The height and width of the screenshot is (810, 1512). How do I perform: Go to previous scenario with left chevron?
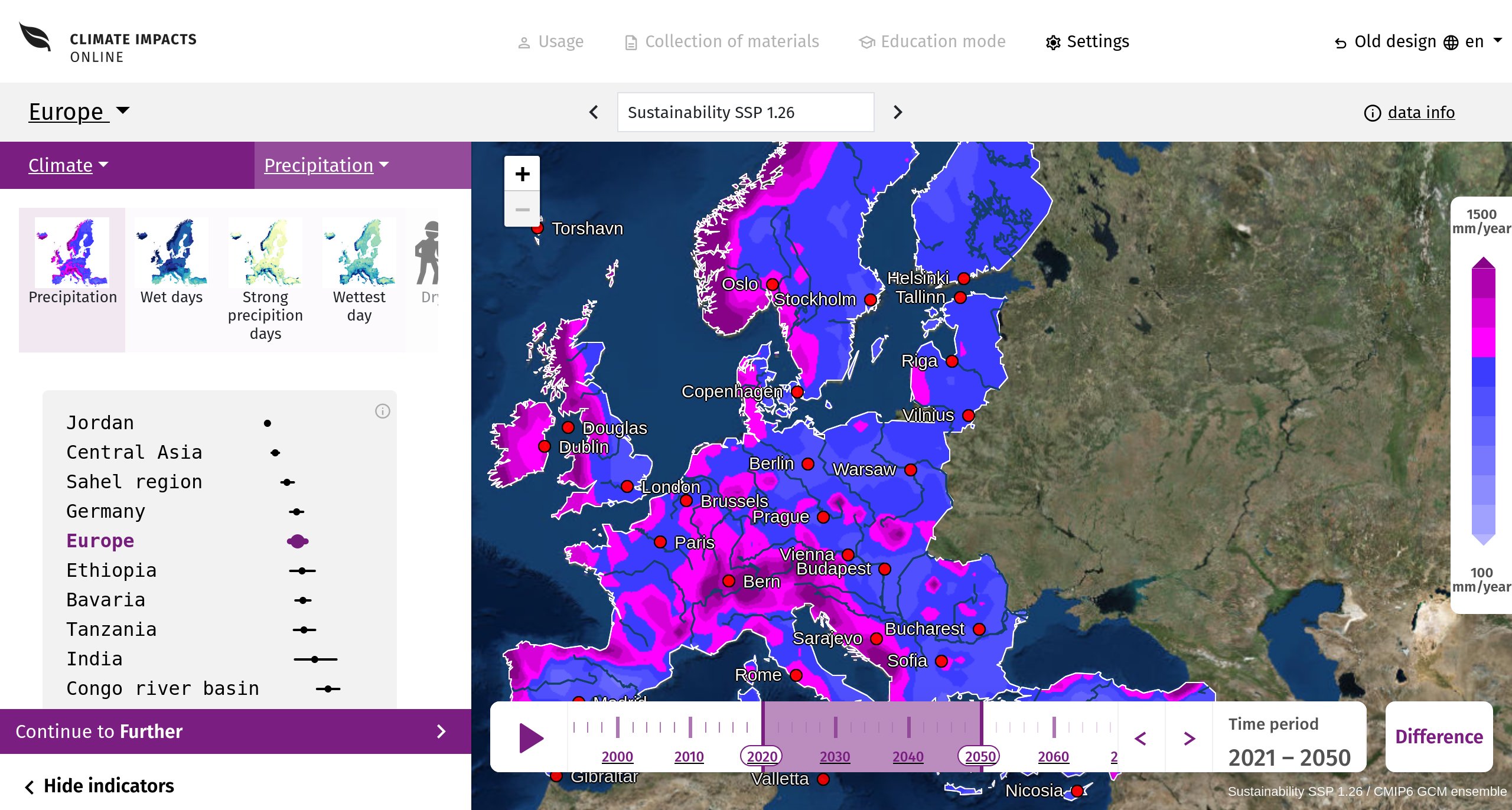coord(594,112)
